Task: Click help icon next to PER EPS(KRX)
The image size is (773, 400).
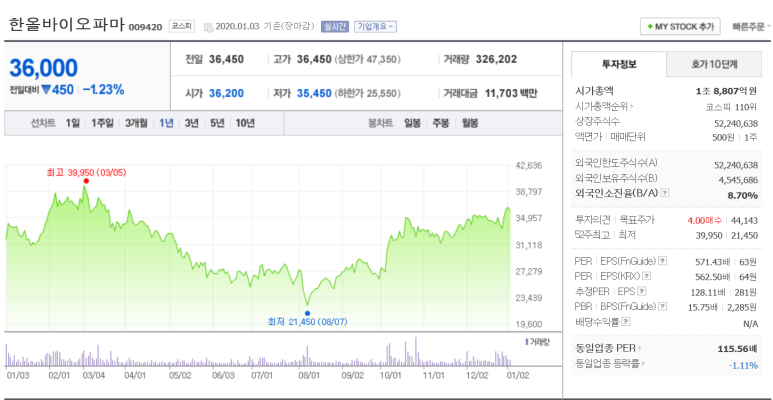Action: click(x=647, y=276)
